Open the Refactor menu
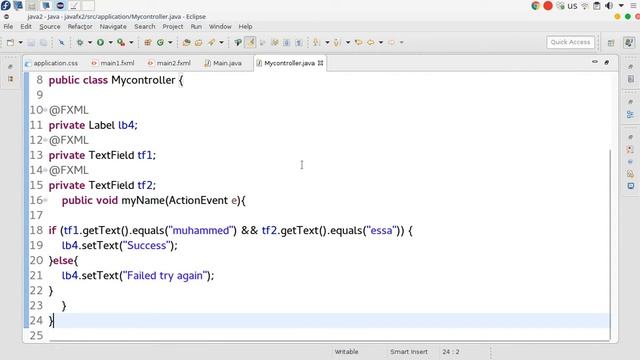640x360 pixels. pyautogui.click(x=80, y=27)
